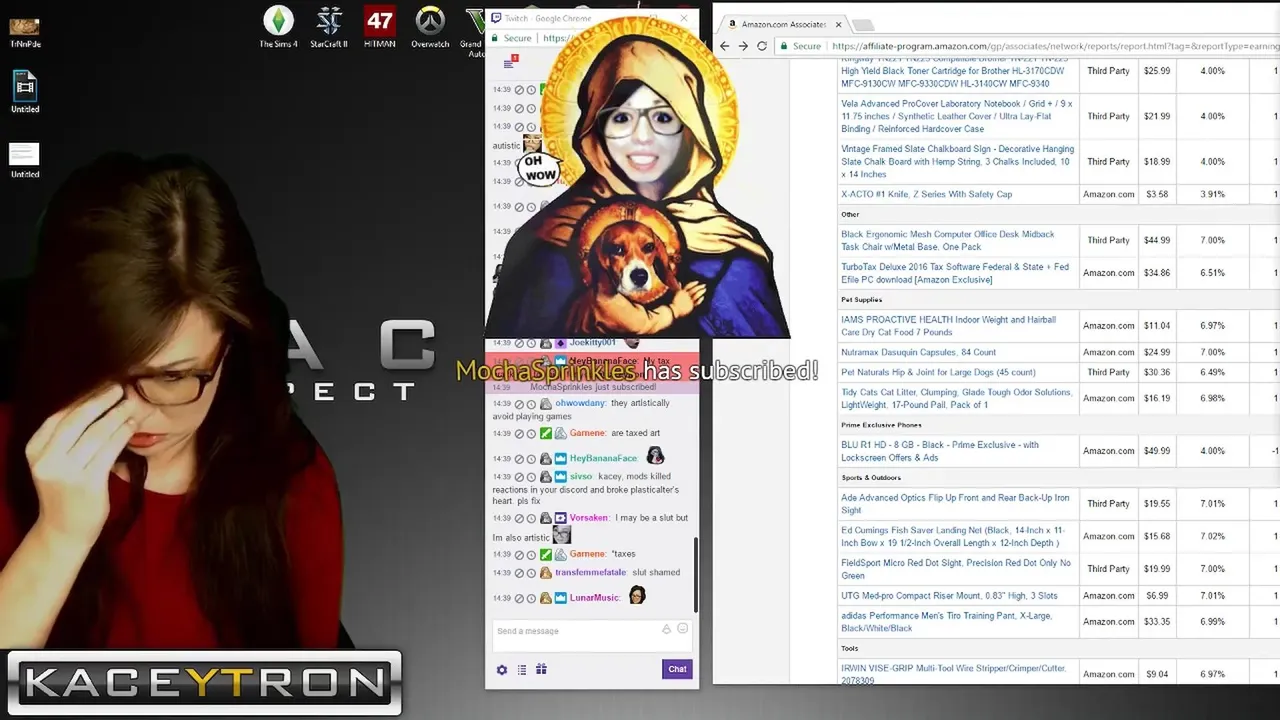Click the Secure lock in Amazon window
The height and width of the screenshot is (720, 1280).
785,46
